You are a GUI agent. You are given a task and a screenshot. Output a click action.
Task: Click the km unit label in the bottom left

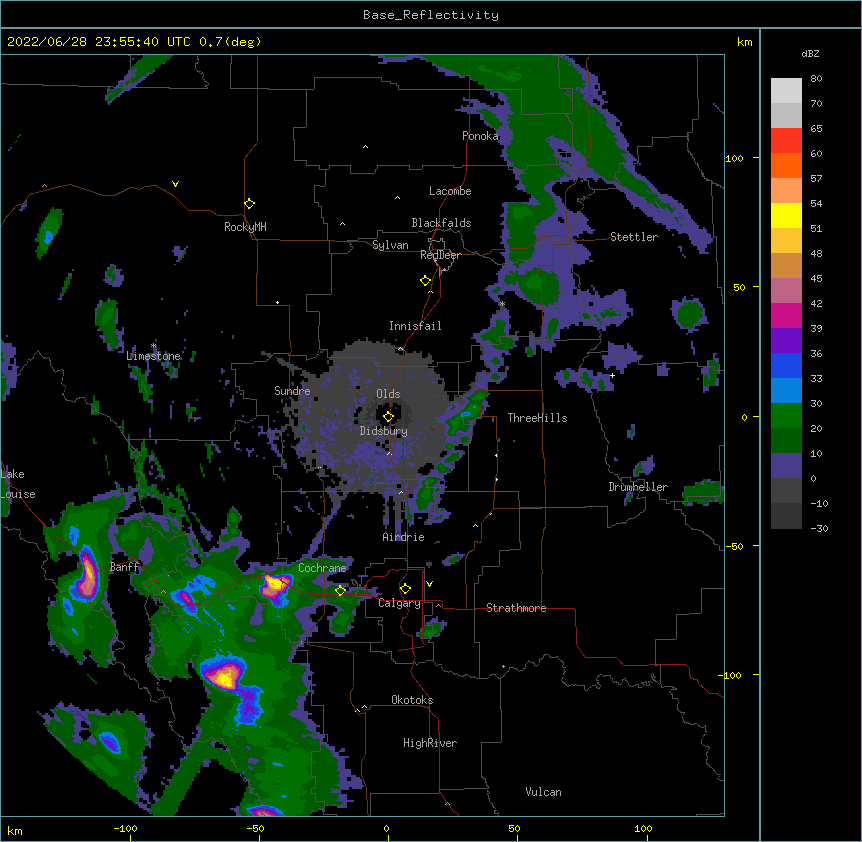tap(15, 830)
